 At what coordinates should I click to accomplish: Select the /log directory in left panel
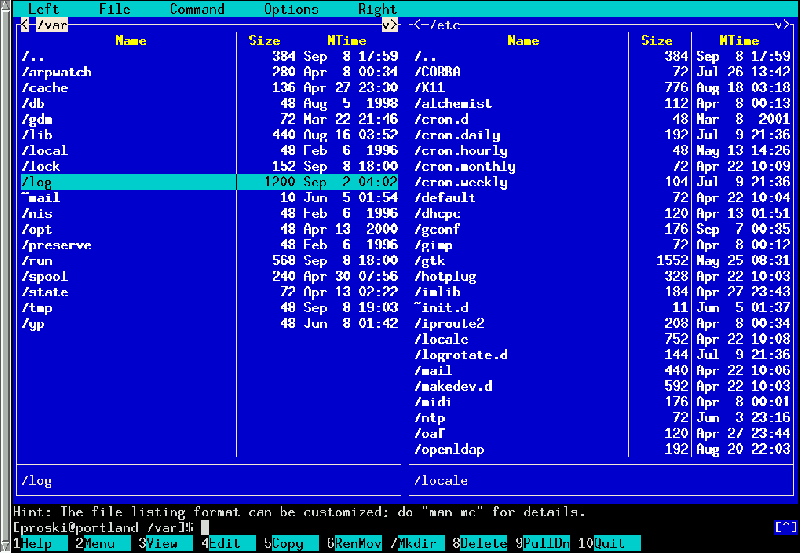(37, 182)
